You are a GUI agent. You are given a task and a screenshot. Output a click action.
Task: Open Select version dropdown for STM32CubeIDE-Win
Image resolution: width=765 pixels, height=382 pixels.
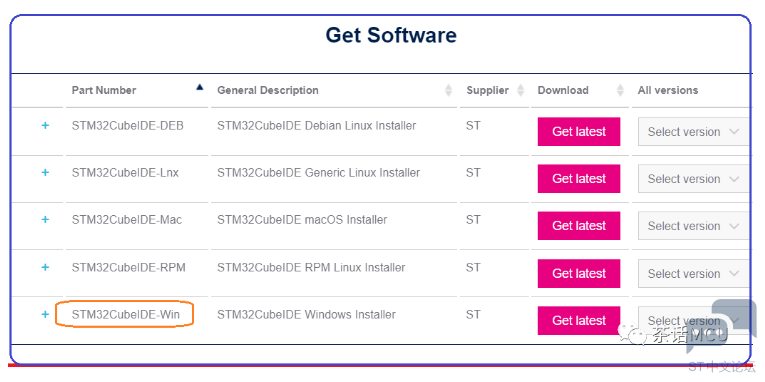693,321
